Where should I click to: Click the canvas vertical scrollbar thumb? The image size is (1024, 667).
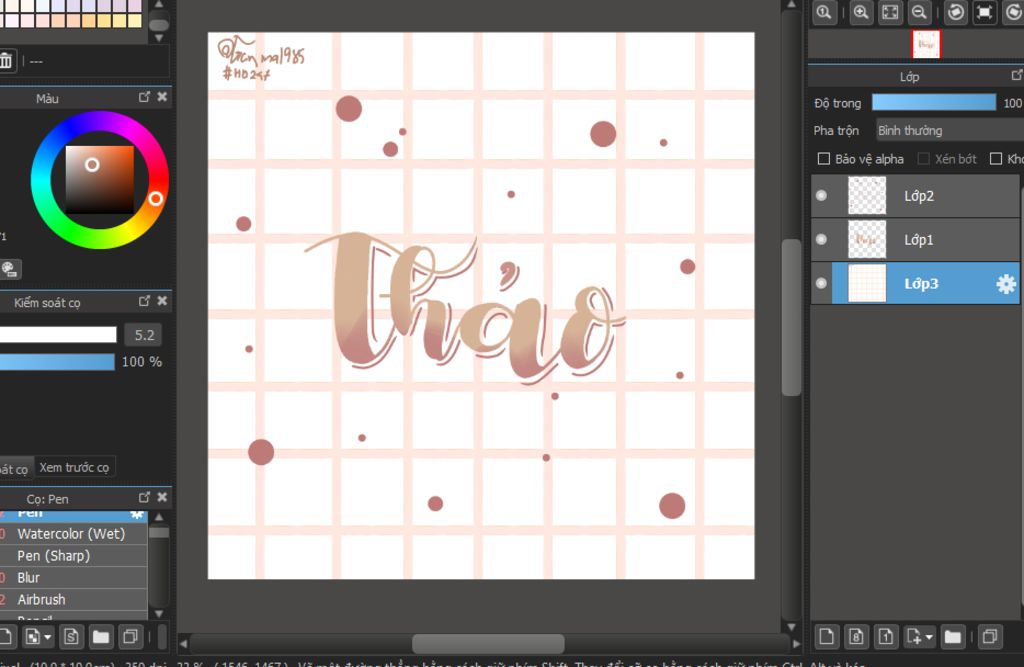pos(792,317)
